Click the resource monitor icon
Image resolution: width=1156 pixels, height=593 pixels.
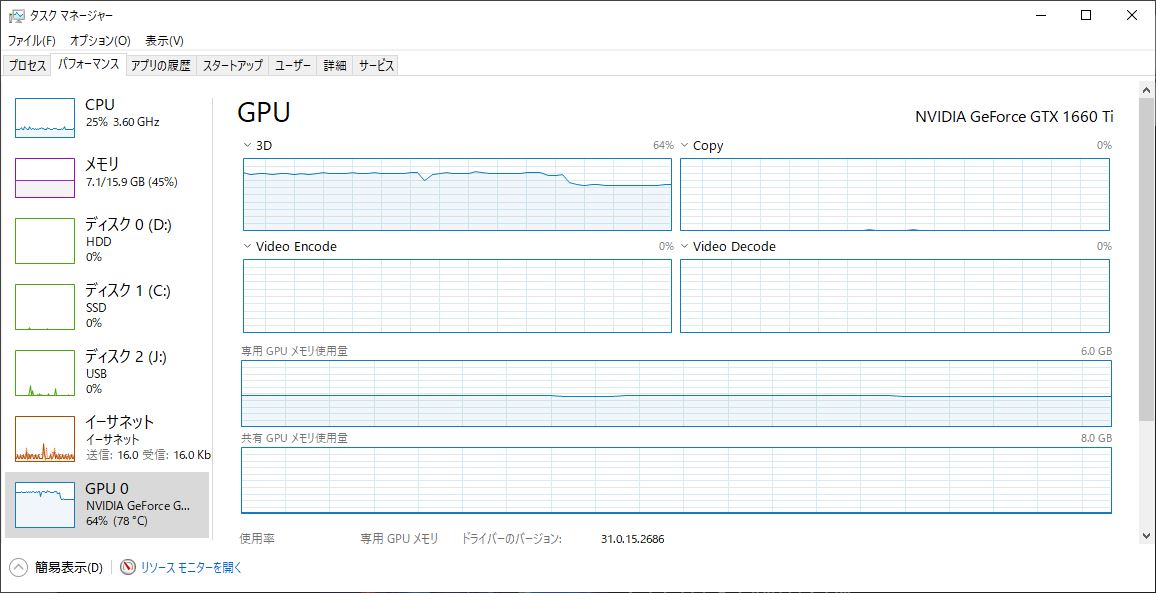[x=128, y=567]
